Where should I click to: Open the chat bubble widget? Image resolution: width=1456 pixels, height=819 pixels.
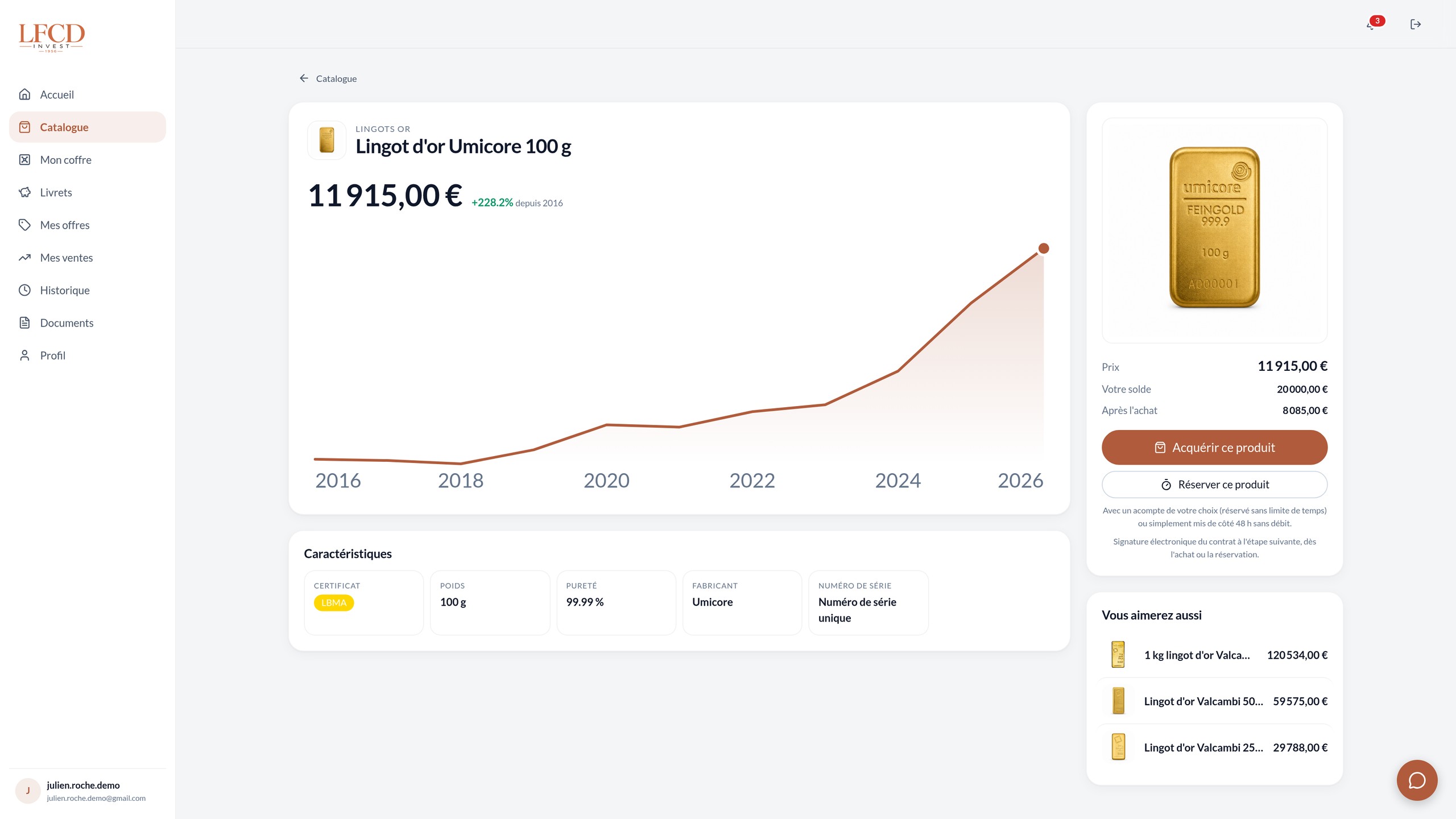click(x=1417, y=780)
